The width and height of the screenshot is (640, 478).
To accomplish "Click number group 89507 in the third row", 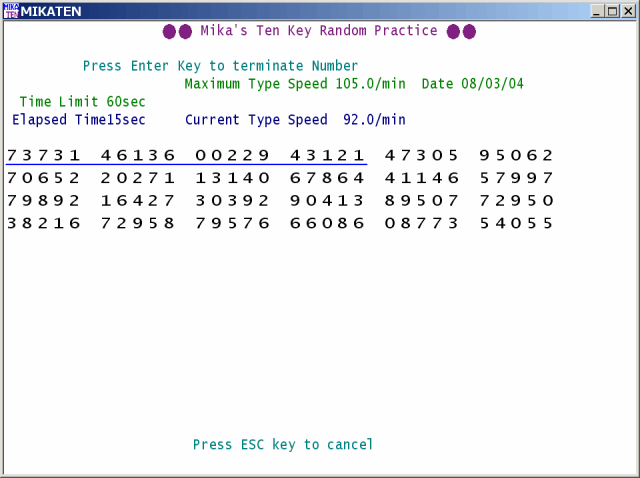I will pos(421,201).
